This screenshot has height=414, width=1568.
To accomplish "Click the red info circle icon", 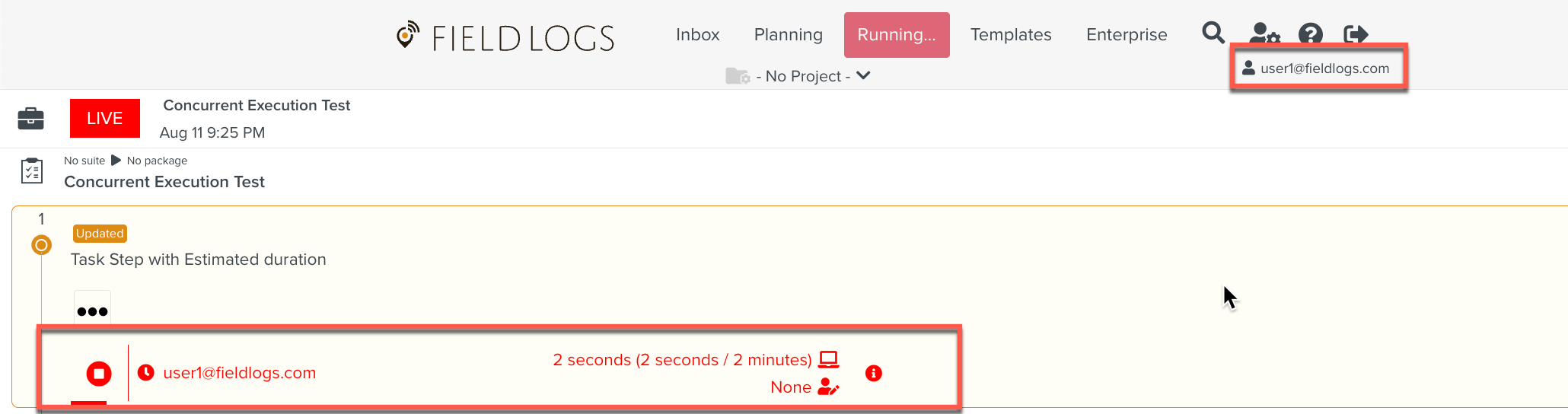I will click(x=873, y=373).
